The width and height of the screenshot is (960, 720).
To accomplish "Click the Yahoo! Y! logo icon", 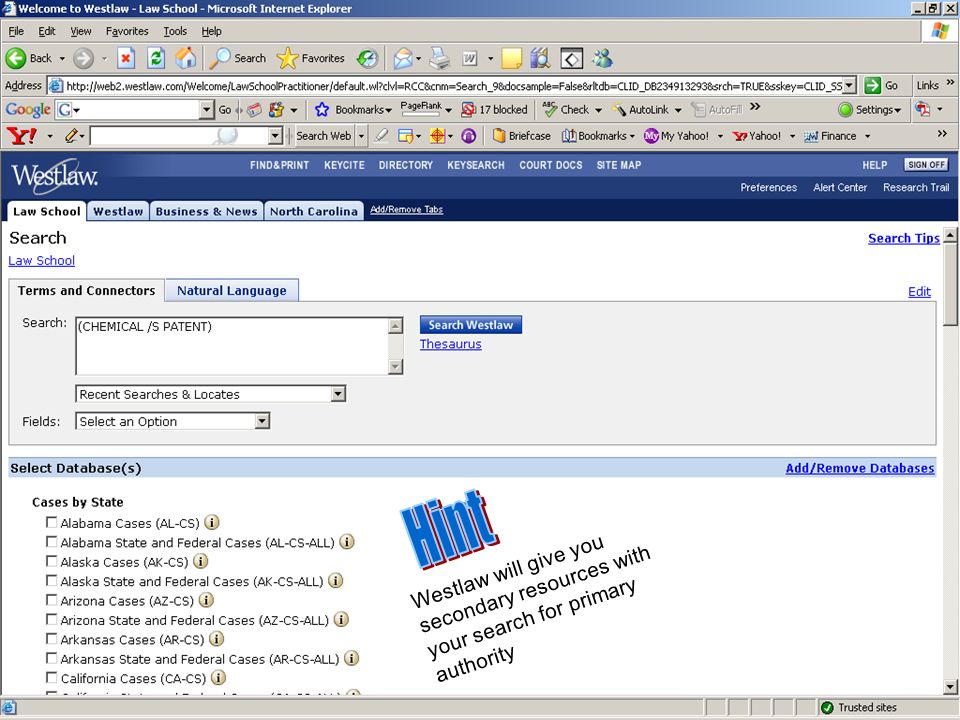I will 21,135.
